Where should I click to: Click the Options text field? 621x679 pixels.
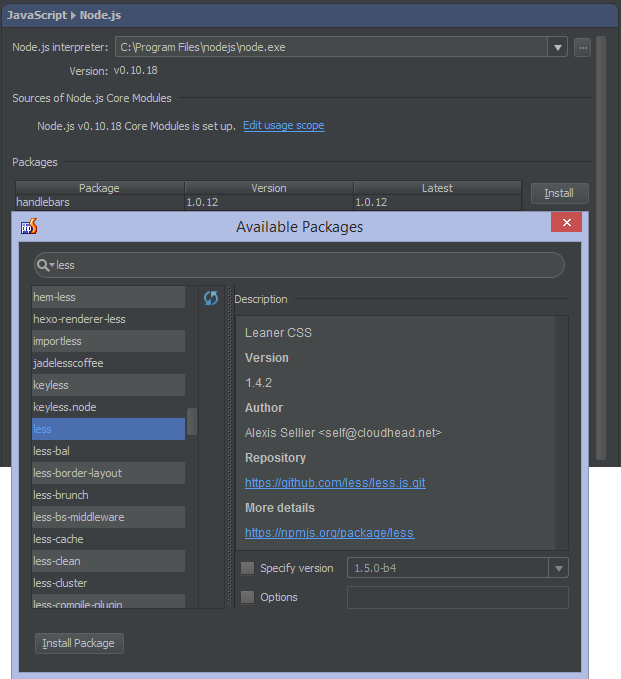(x=458, y=598)
